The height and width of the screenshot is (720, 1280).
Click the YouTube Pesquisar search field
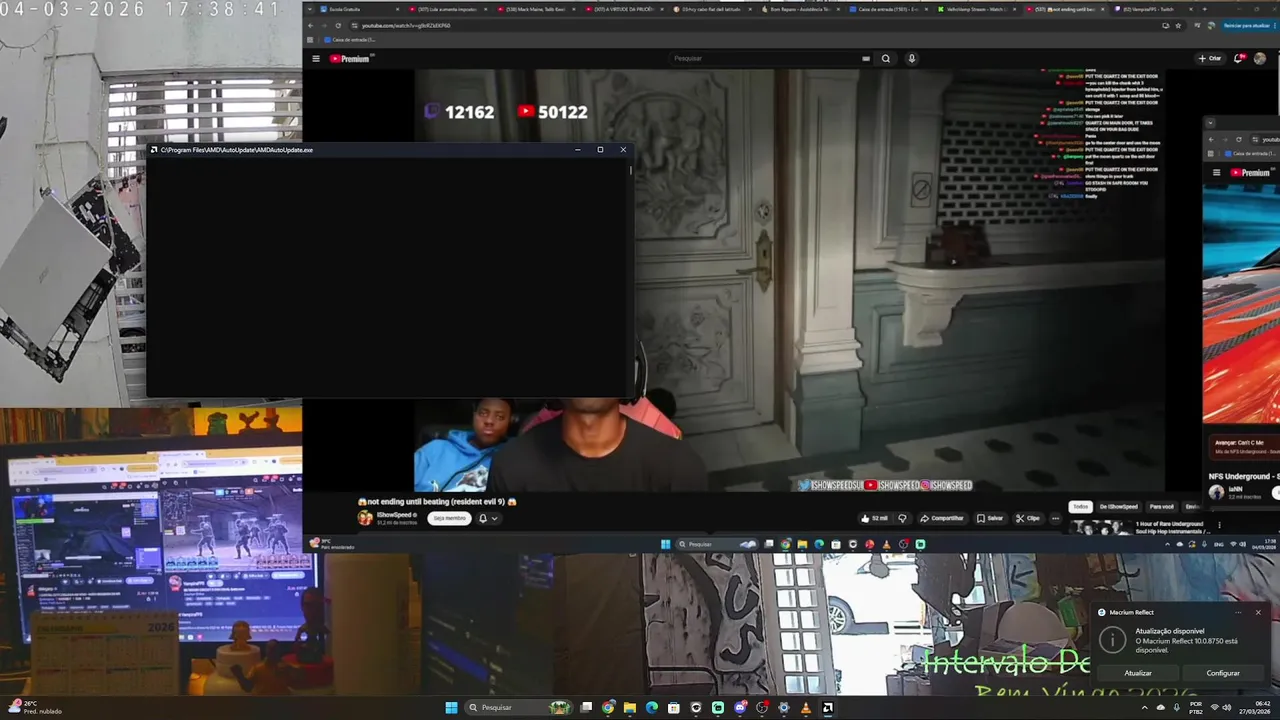click(765, 58)
